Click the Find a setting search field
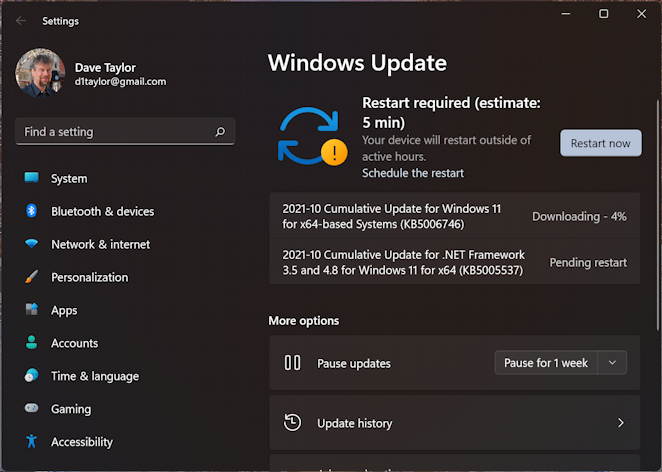 [x=125, y=132]
